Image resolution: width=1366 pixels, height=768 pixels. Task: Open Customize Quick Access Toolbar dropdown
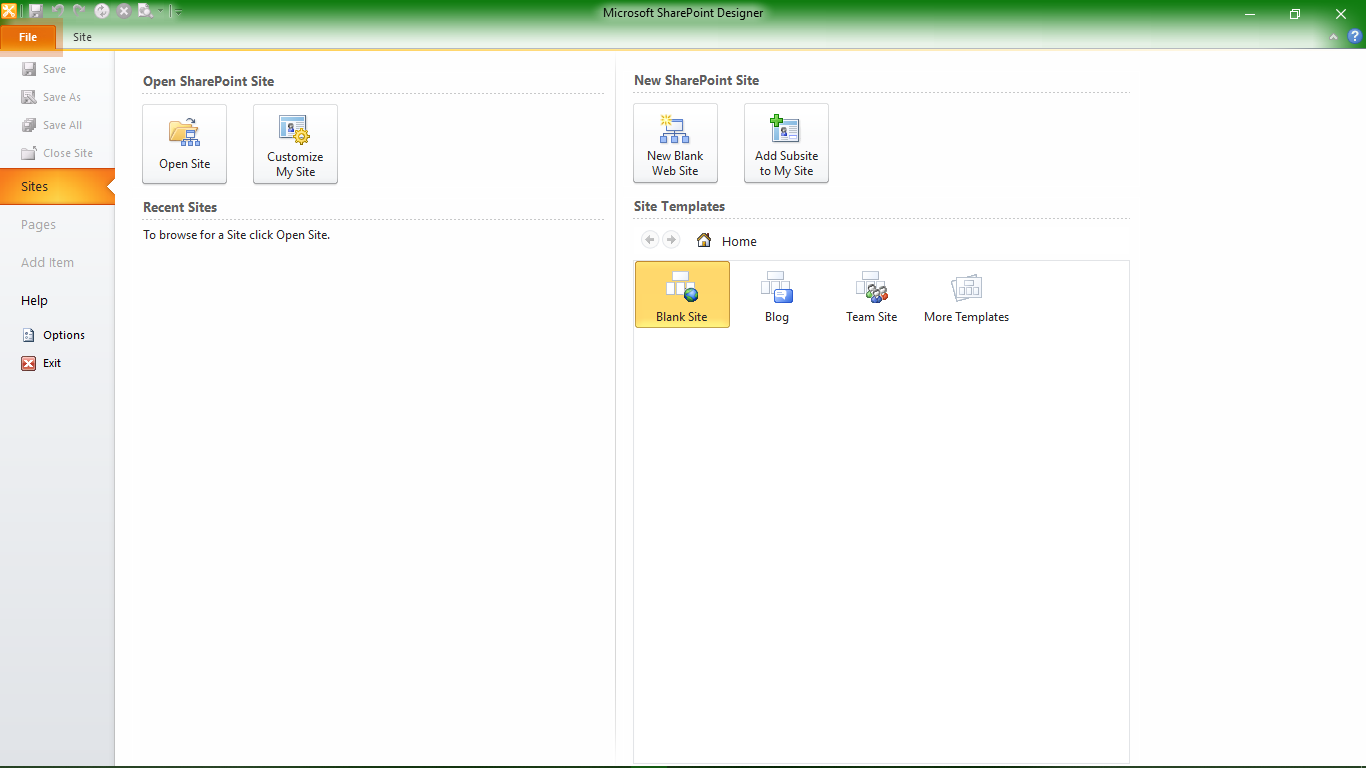[178, 12]
